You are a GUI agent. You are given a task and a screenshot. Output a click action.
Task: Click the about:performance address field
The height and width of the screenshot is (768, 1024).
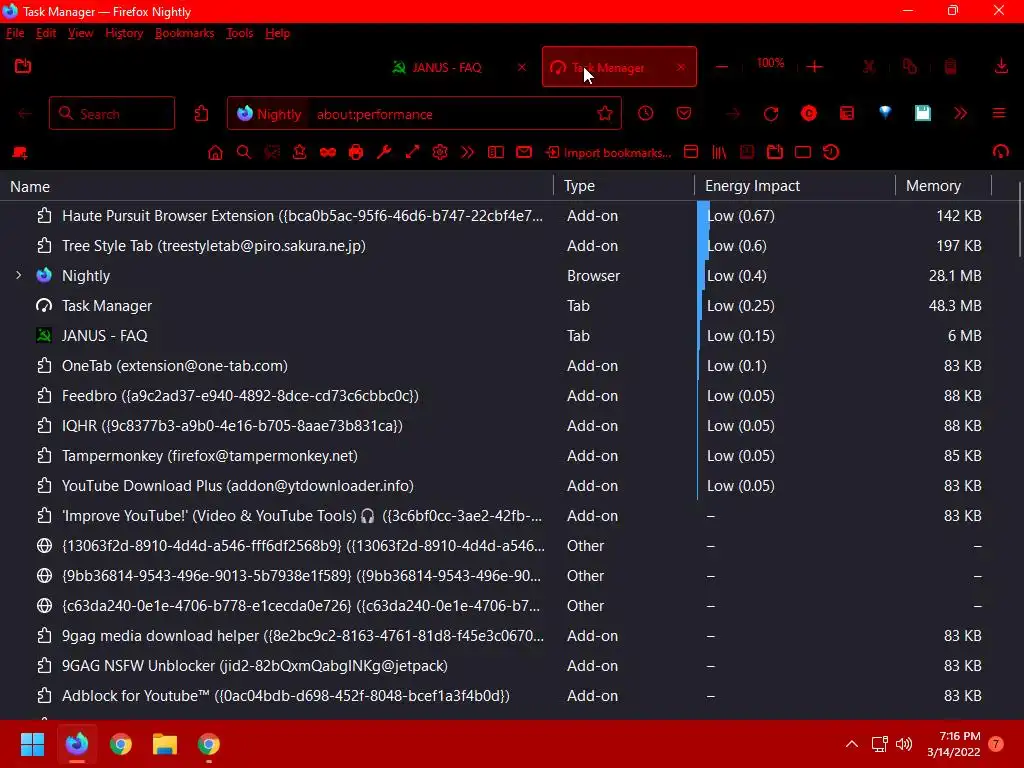tap(451, 114)
